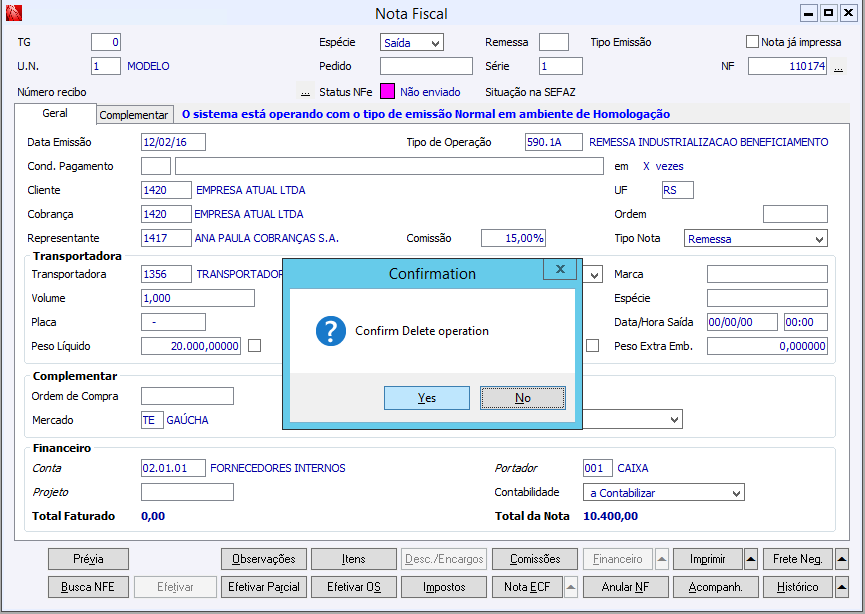Viewport: 865px width, 614px height.
Task: Click the Transportadora code field 1356
Action: point(166,274)
